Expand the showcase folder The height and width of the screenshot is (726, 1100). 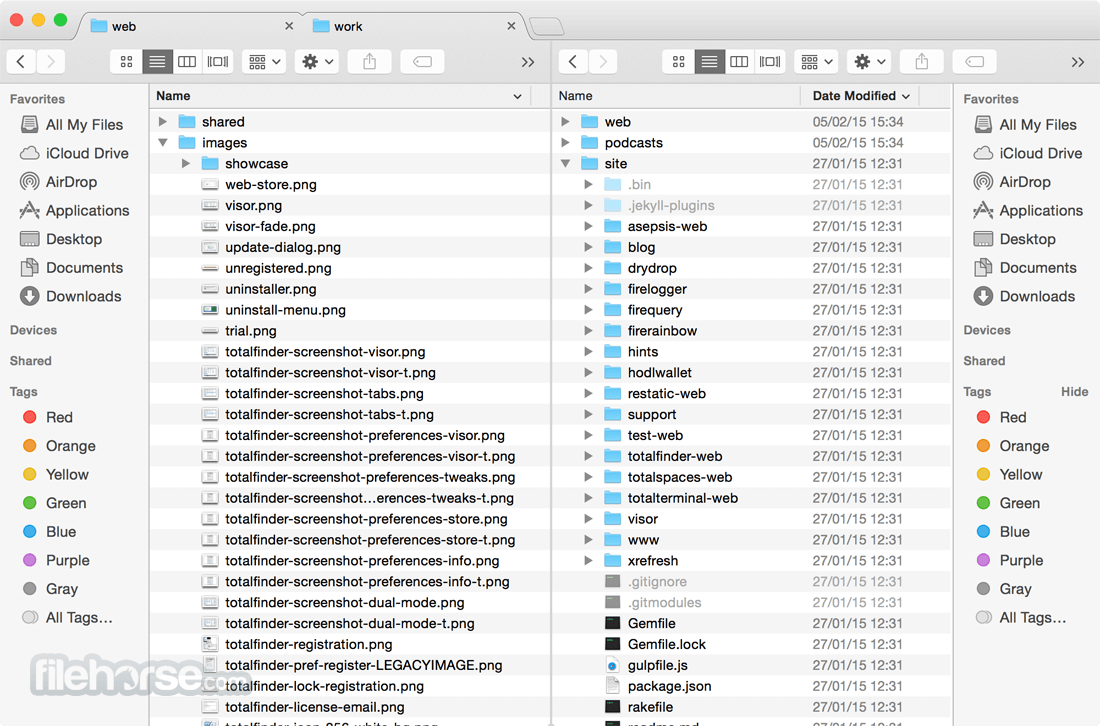186,163
